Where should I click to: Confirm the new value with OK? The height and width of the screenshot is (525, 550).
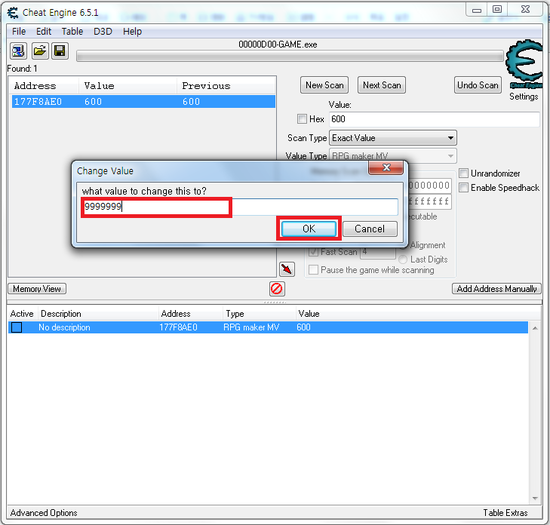[309, 229]
